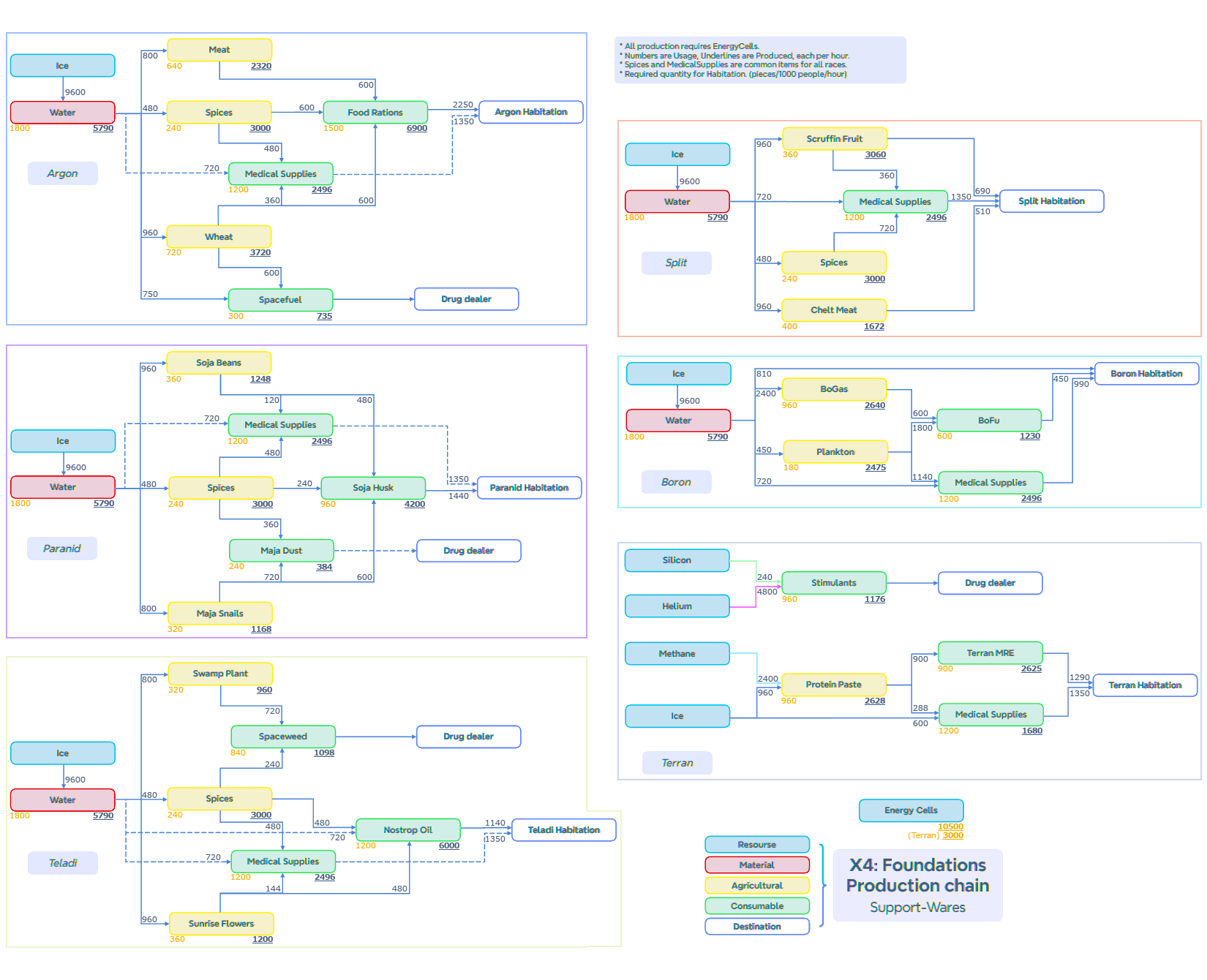Click the Plankton node
The width and height of the screenshot is (1207, 980).
835,452
